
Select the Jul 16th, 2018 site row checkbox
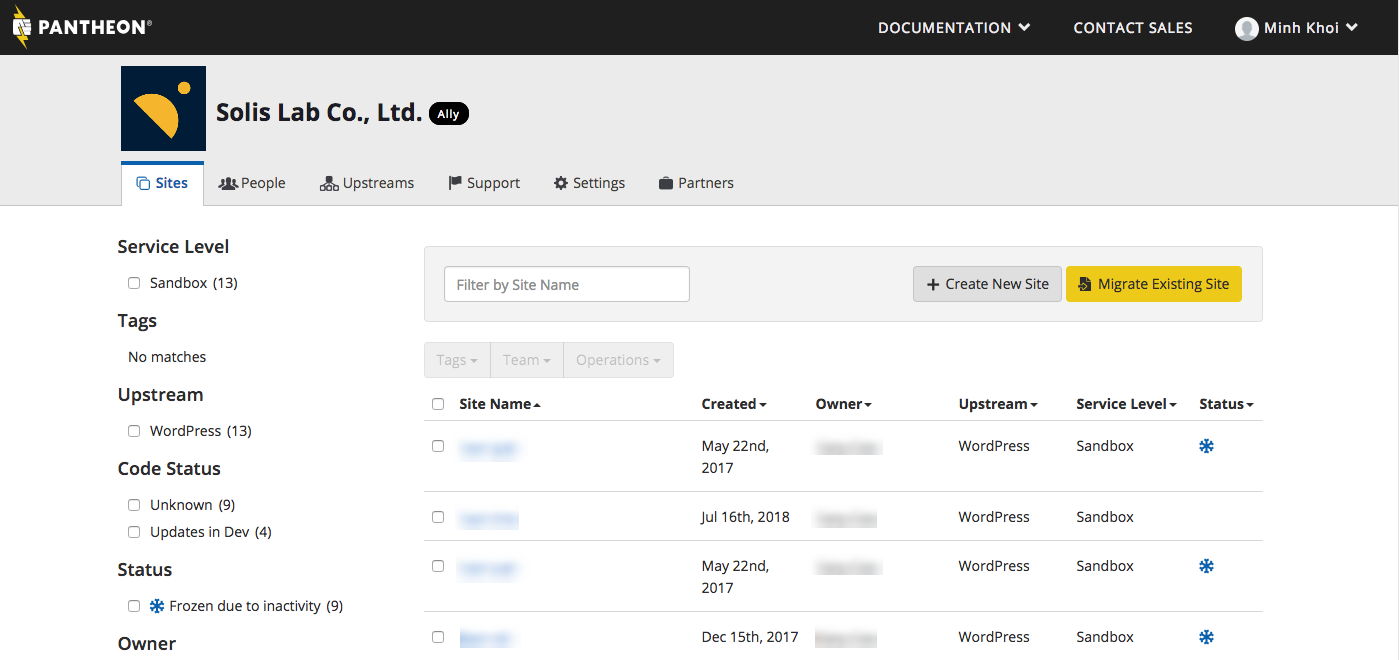438,517
